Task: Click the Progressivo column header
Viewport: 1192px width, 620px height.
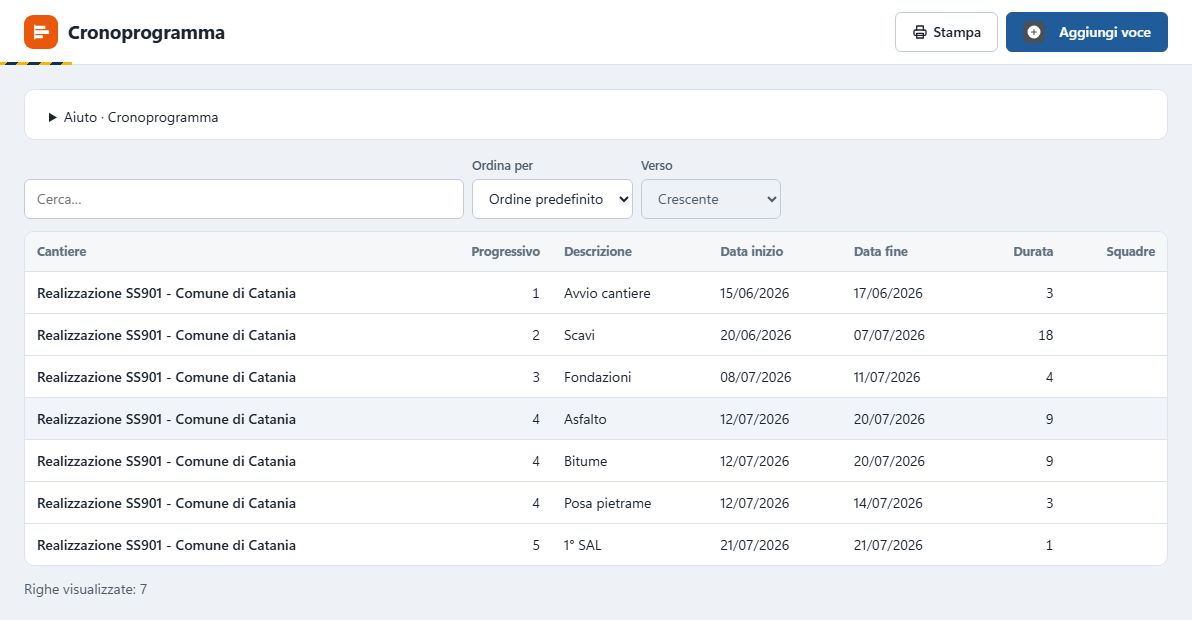Action: (506, 251)
